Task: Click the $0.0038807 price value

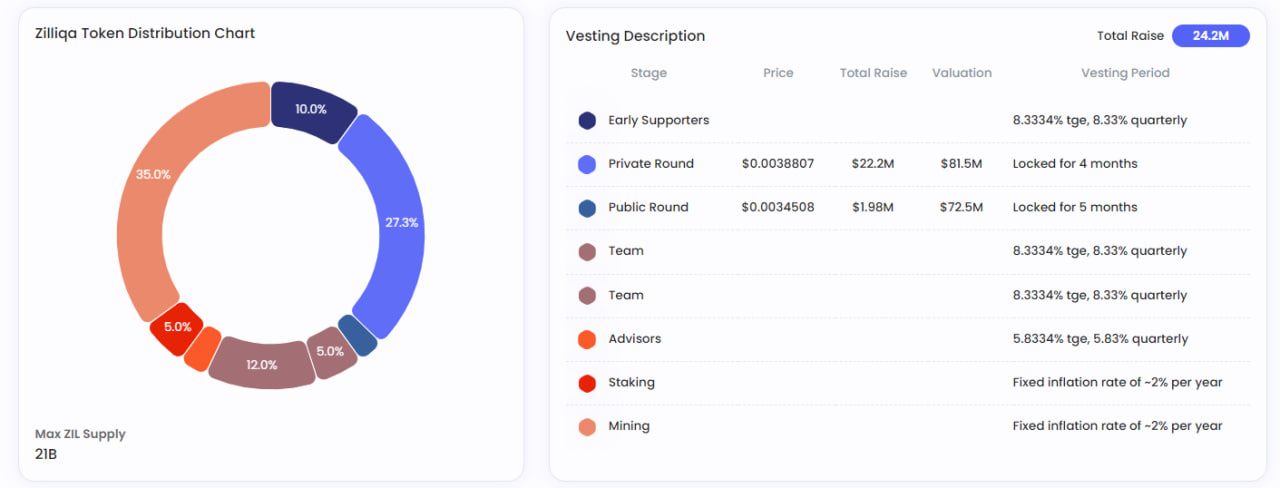Action: coord(778,164)
